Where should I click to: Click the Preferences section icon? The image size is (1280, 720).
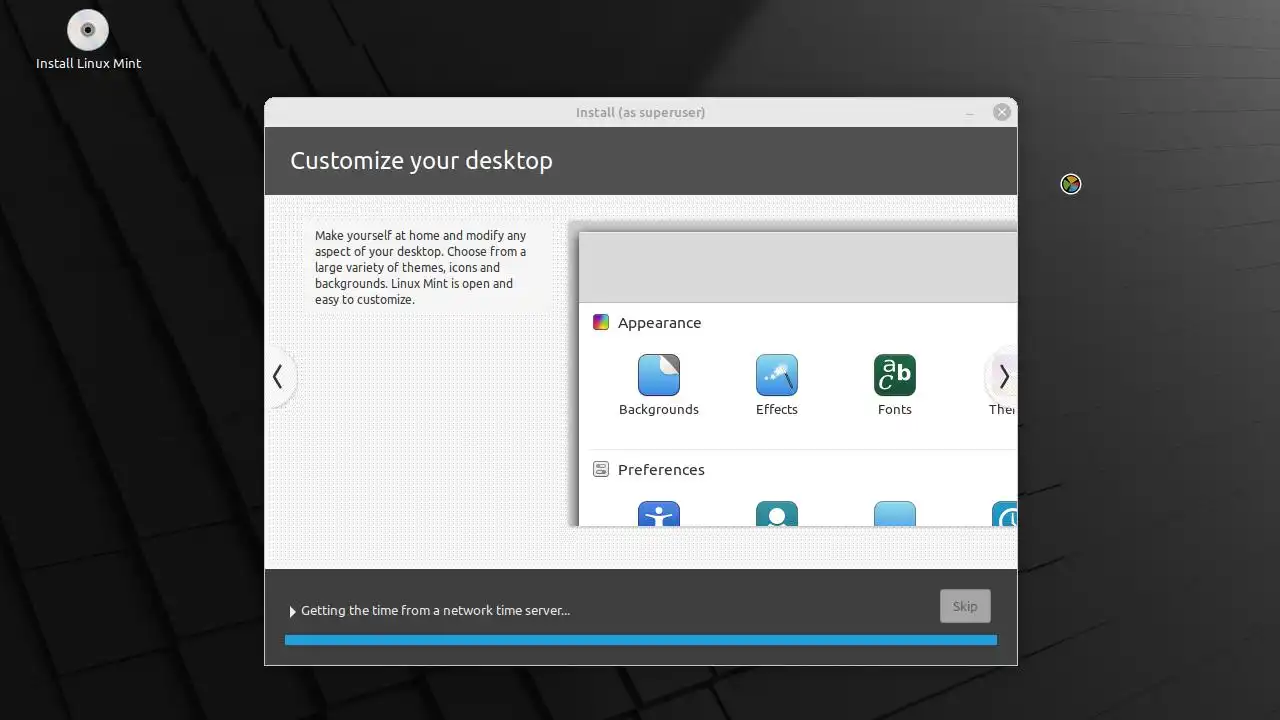(601, 469)
